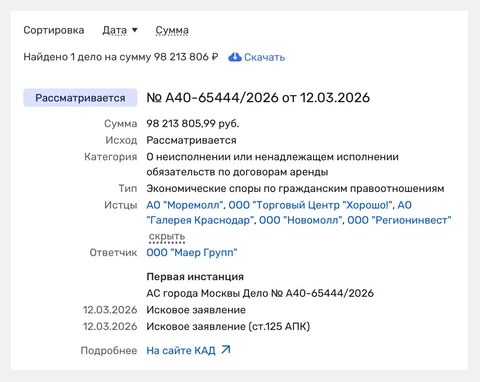Click the cloud download icon
This screenshot has width=480, height=382.
pos(235,57)
